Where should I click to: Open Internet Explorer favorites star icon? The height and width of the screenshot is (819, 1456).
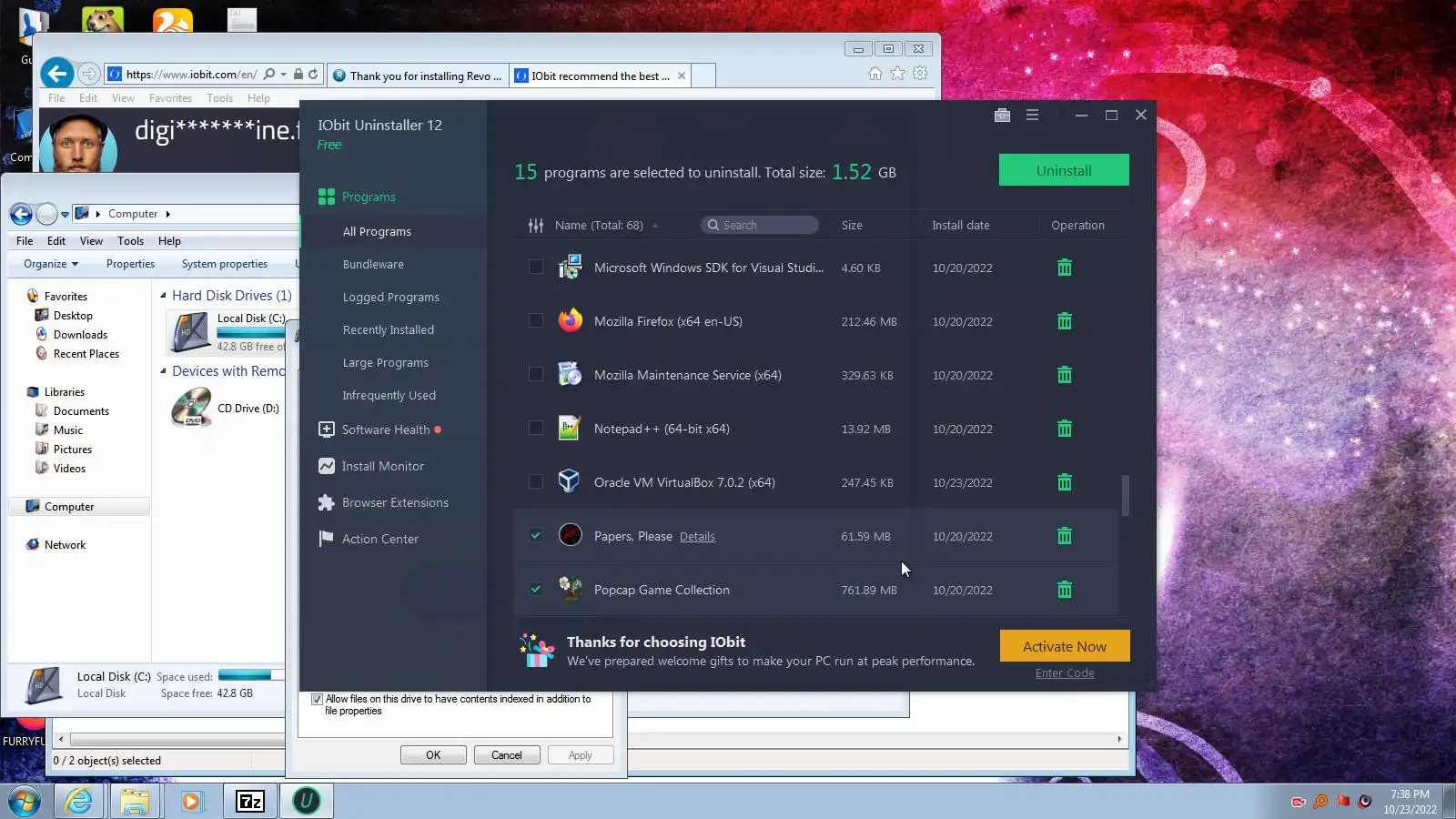897,74
